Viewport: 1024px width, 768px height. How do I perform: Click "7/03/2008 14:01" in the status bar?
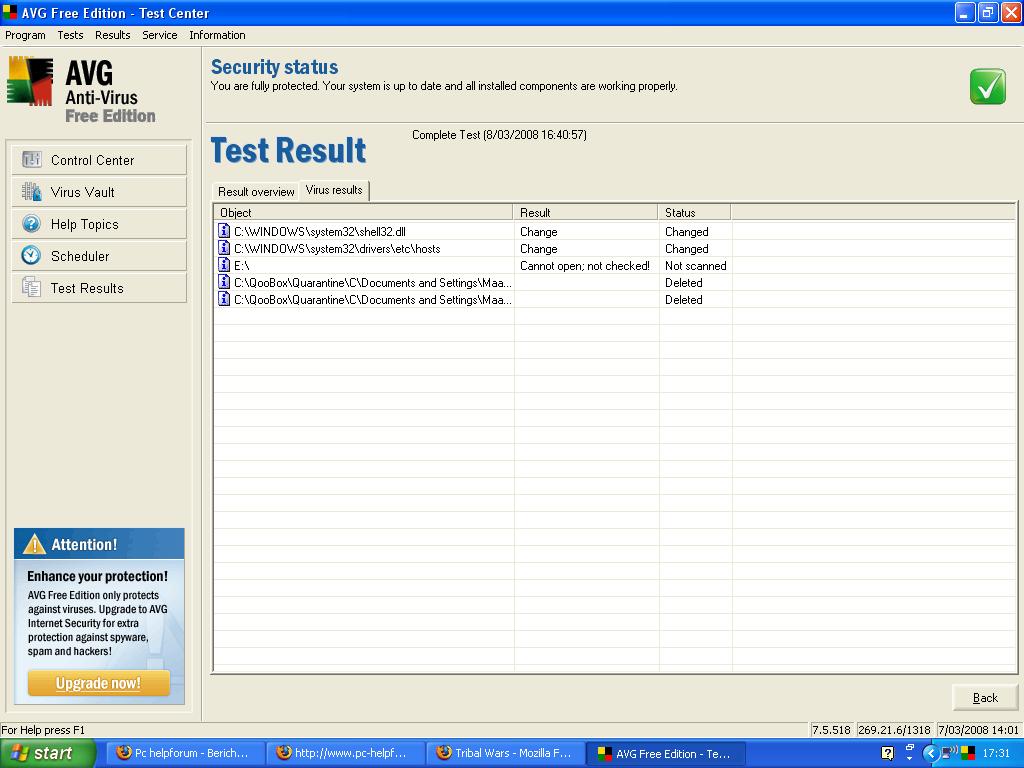coord(978,729)
